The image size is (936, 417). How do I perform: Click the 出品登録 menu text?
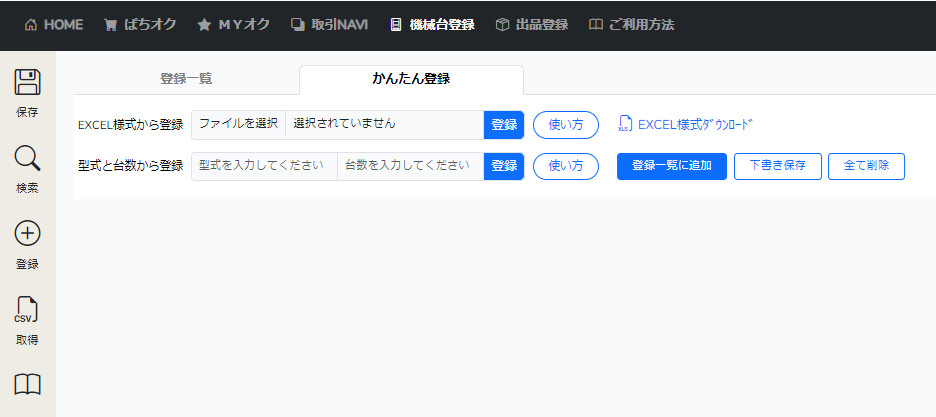[x=542, y=25]
